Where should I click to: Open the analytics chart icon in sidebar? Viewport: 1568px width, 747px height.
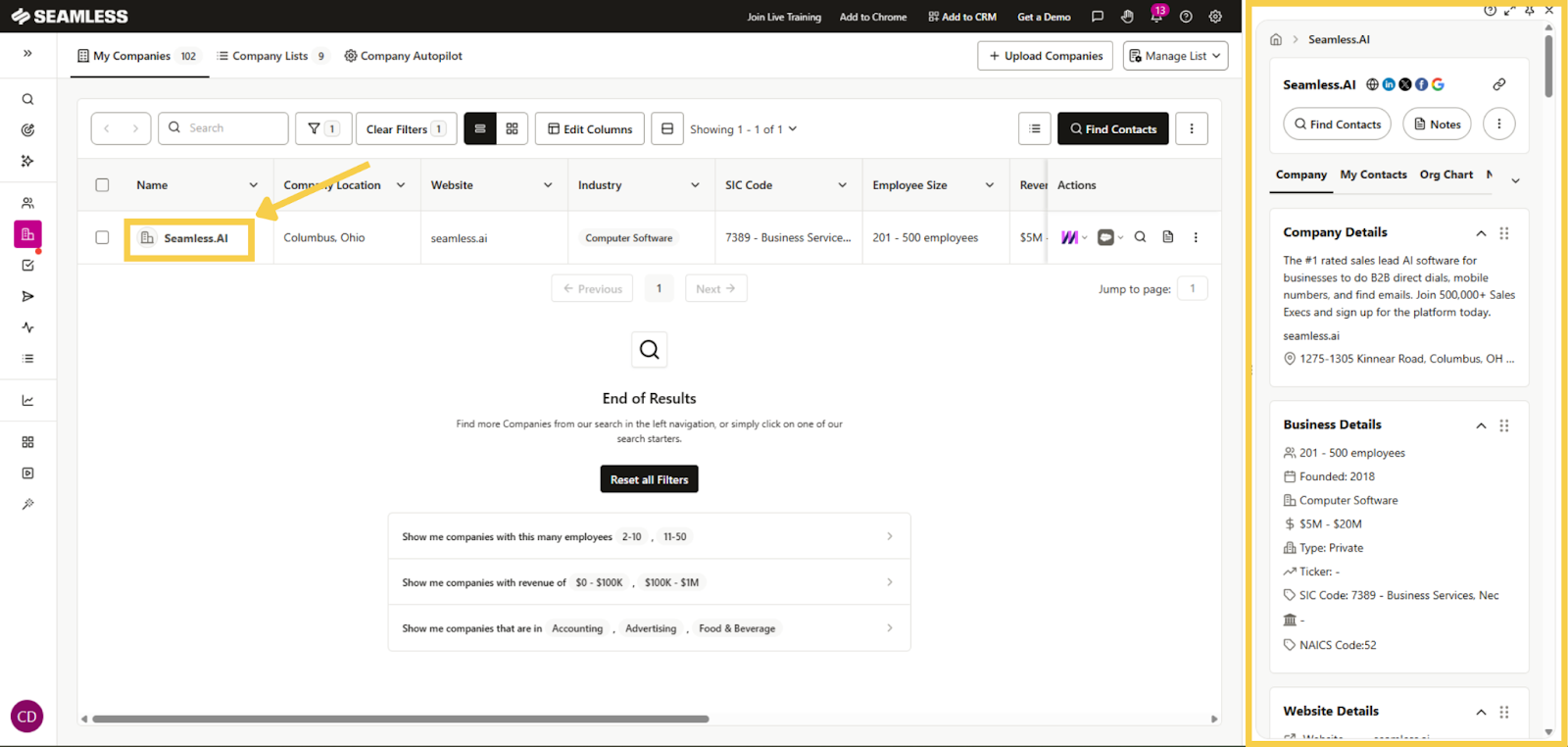pos(27,400)
